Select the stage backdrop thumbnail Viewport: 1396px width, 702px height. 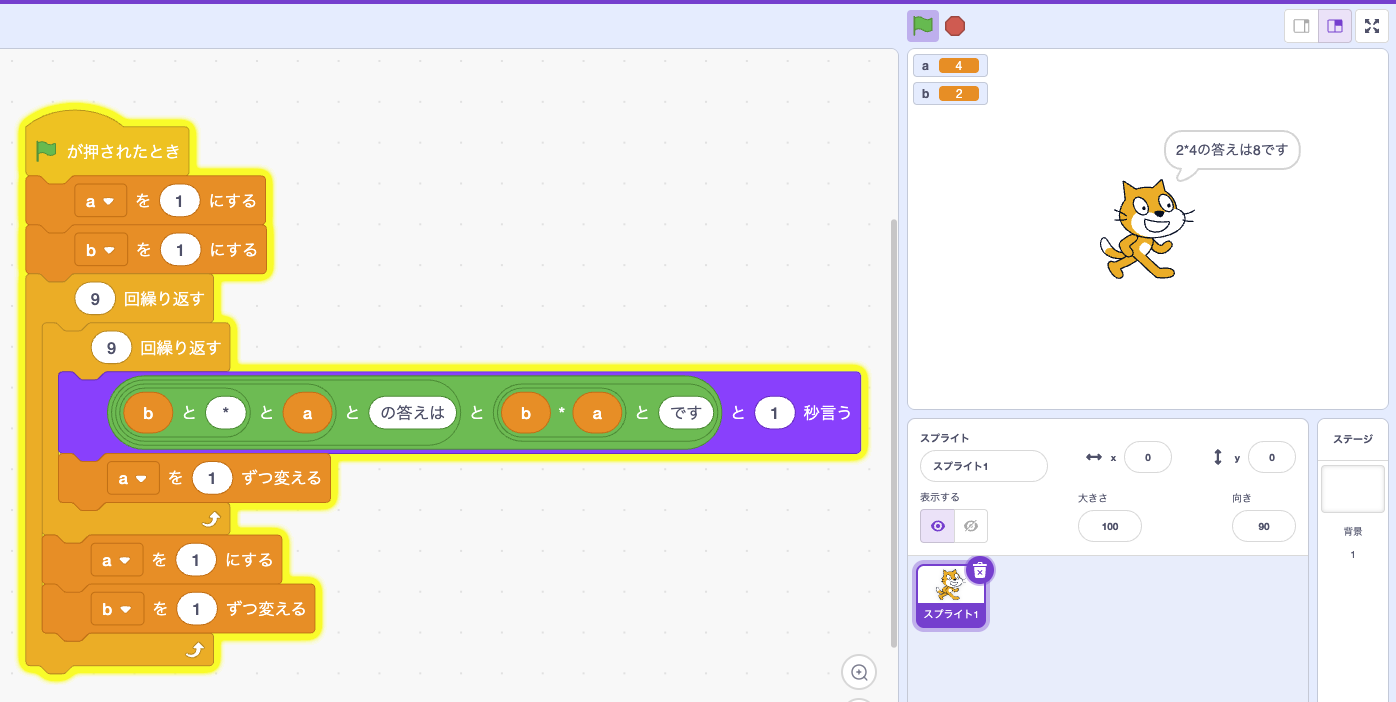click(1352, 489)
